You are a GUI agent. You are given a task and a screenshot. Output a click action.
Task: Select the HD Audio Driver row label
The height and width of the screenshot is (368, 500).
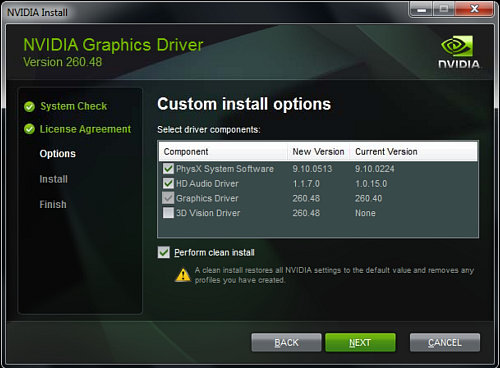(207, 184)
